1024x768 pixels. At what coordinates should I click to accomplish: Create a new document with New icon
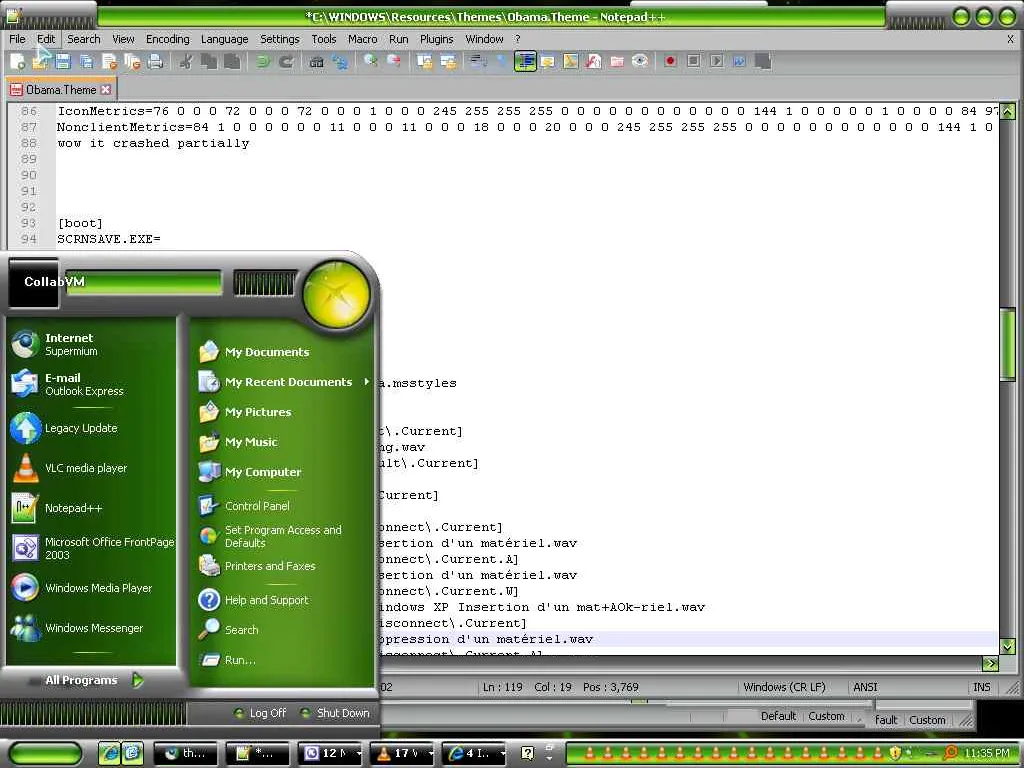point(18,61)
